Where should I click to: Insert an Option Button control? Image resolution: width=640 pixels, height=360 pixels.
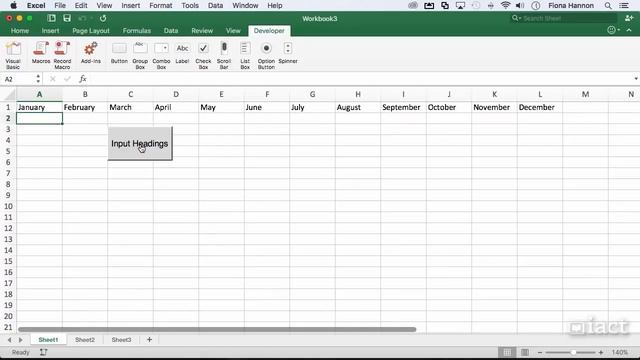click(266, 55)
